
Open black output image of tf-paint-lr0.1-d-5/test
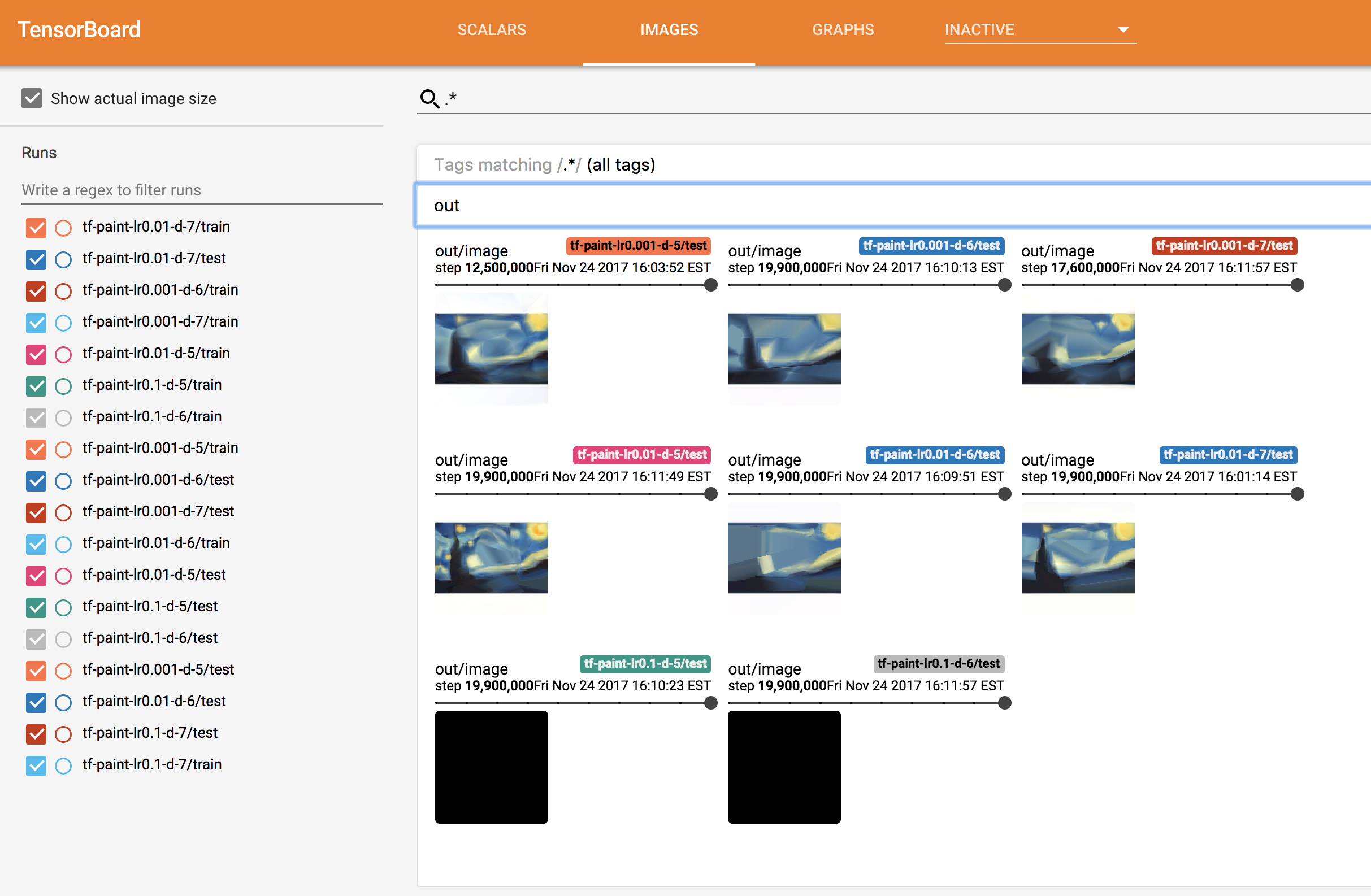pyautogui.click(x=491, y=768)
